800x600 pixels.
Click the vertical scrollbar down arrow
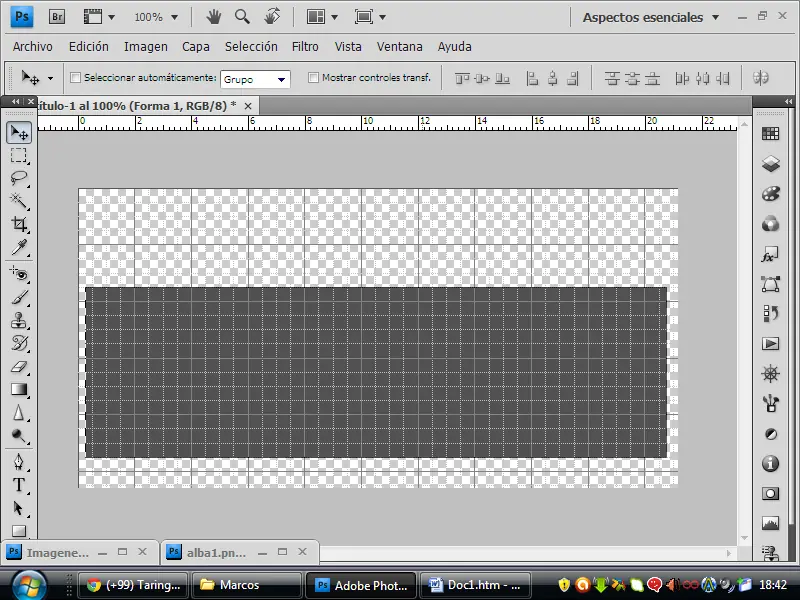point(744,538)
